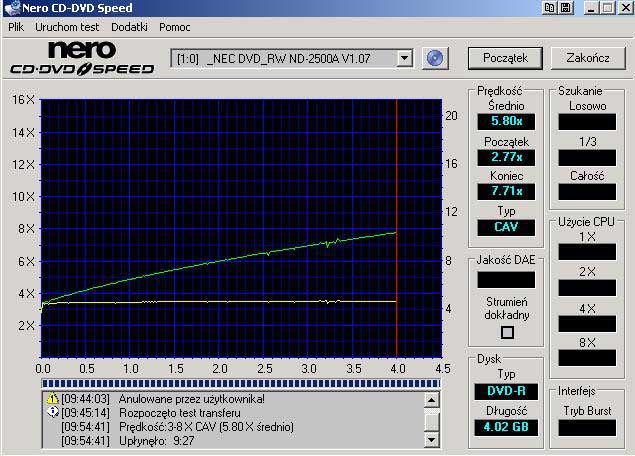635x456 pixels.
Task: Click the log scrollbar thumb
Action: pyautogui.click(x=432, y=420)
